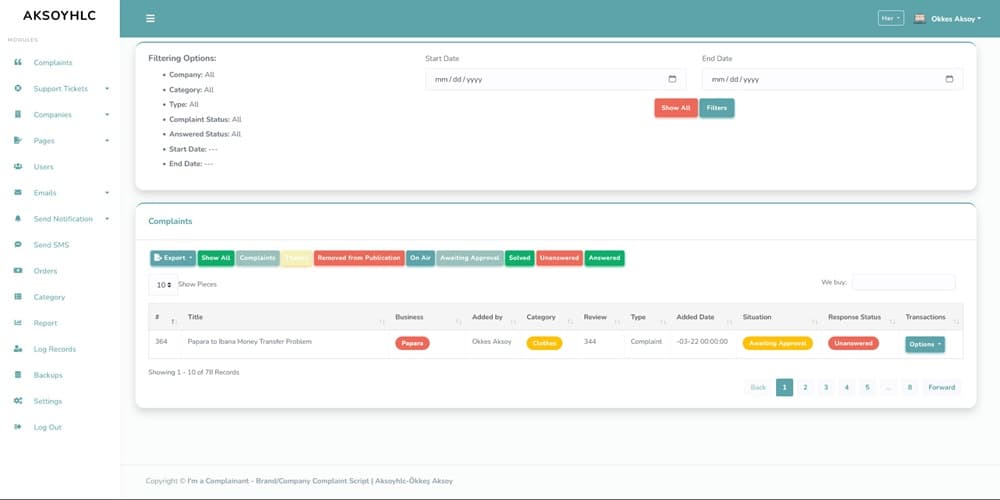1000x500 pixels.
Task: Toggle the hamburger sidebar menu icon
Action: [x=150, y=18]
